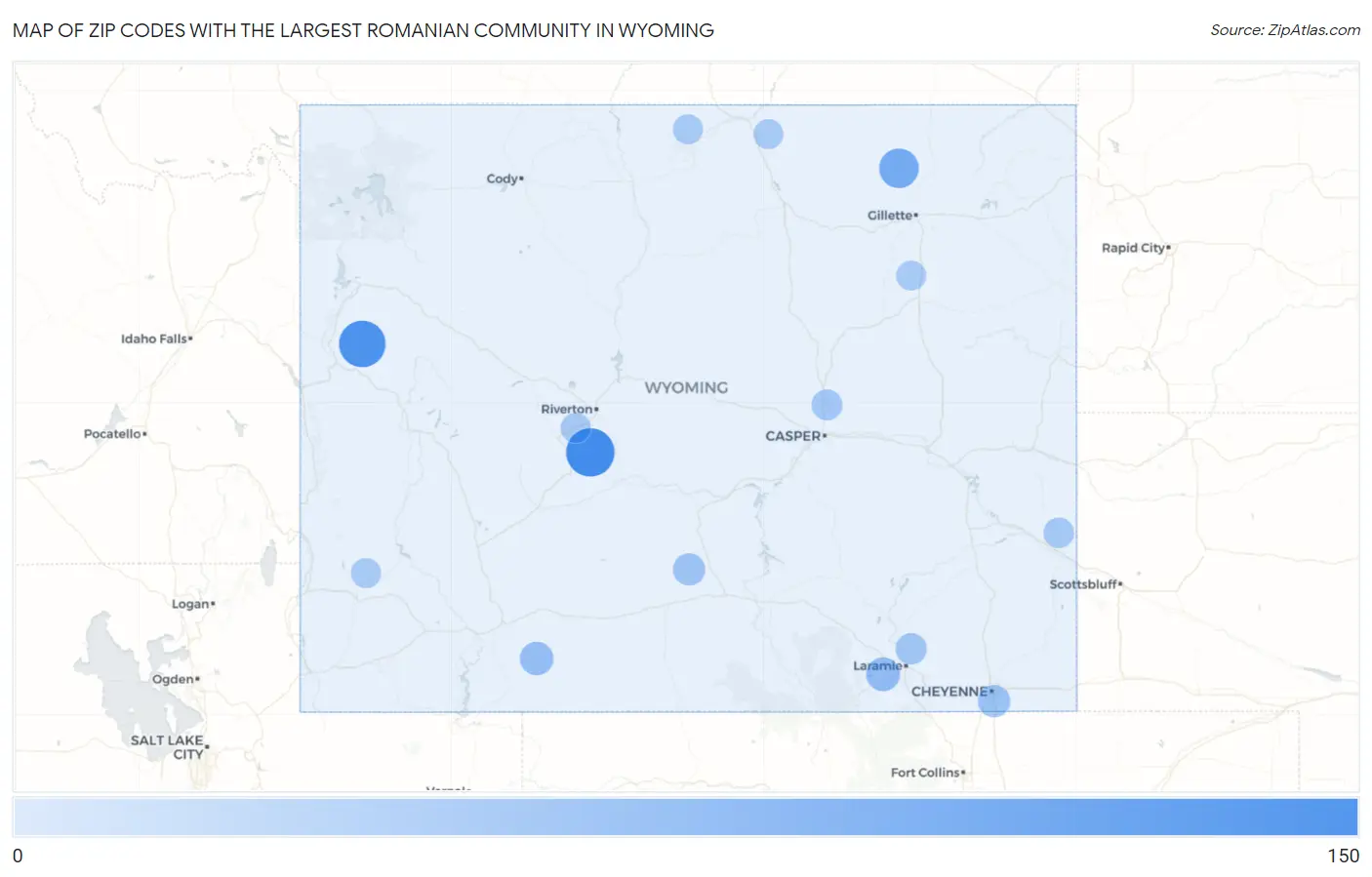Click the small bubble overlapping Riverton's large bubble
This screenshot has width=1372, height=877.
(576, 427)
